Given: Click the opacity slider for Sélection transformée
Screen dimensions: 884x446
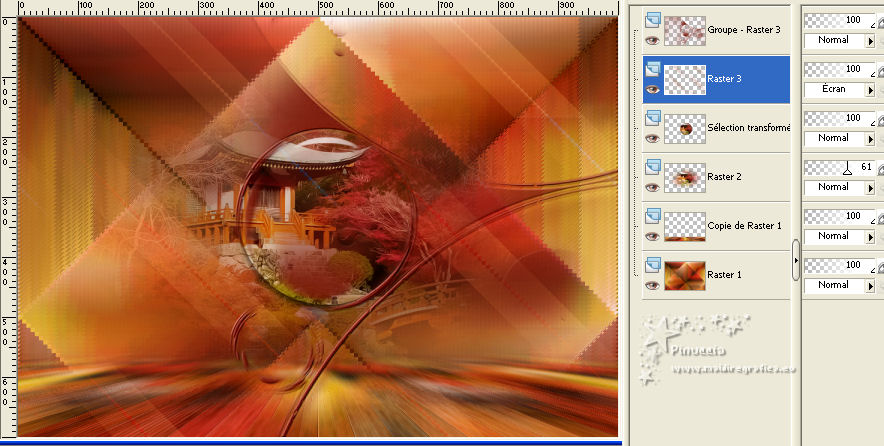Looking at the screenshot, I should pos(839,119).
